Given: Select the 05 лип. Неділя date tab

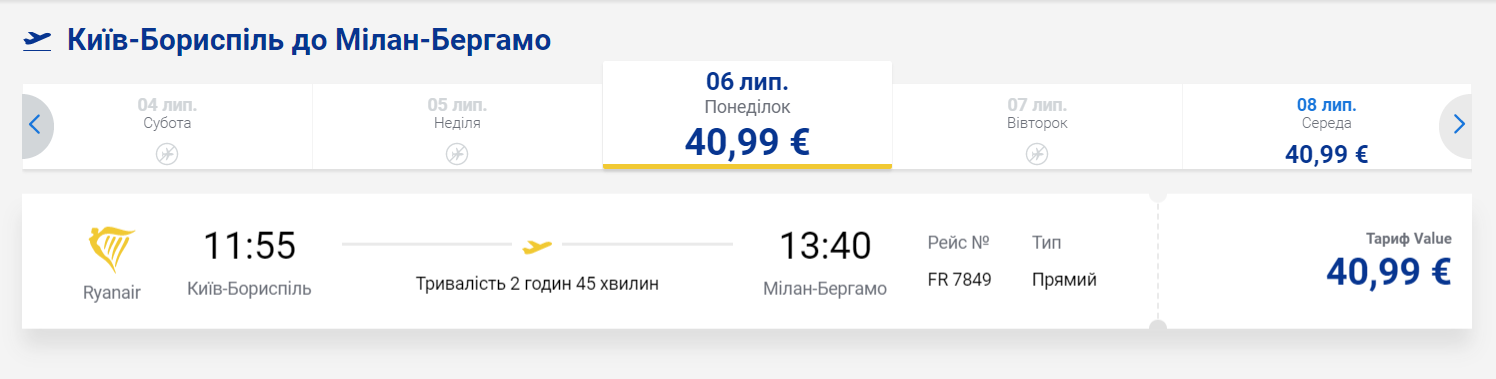Looking at the screenshot, I should [457, 126].
